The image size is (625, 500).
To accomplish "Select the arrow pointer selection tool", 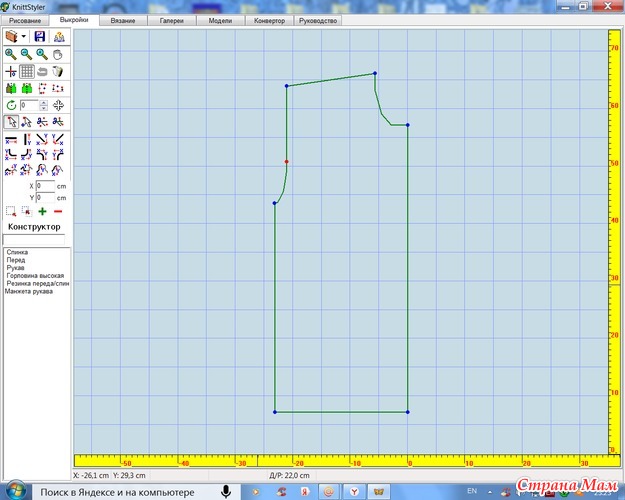I will coord(10,122).
